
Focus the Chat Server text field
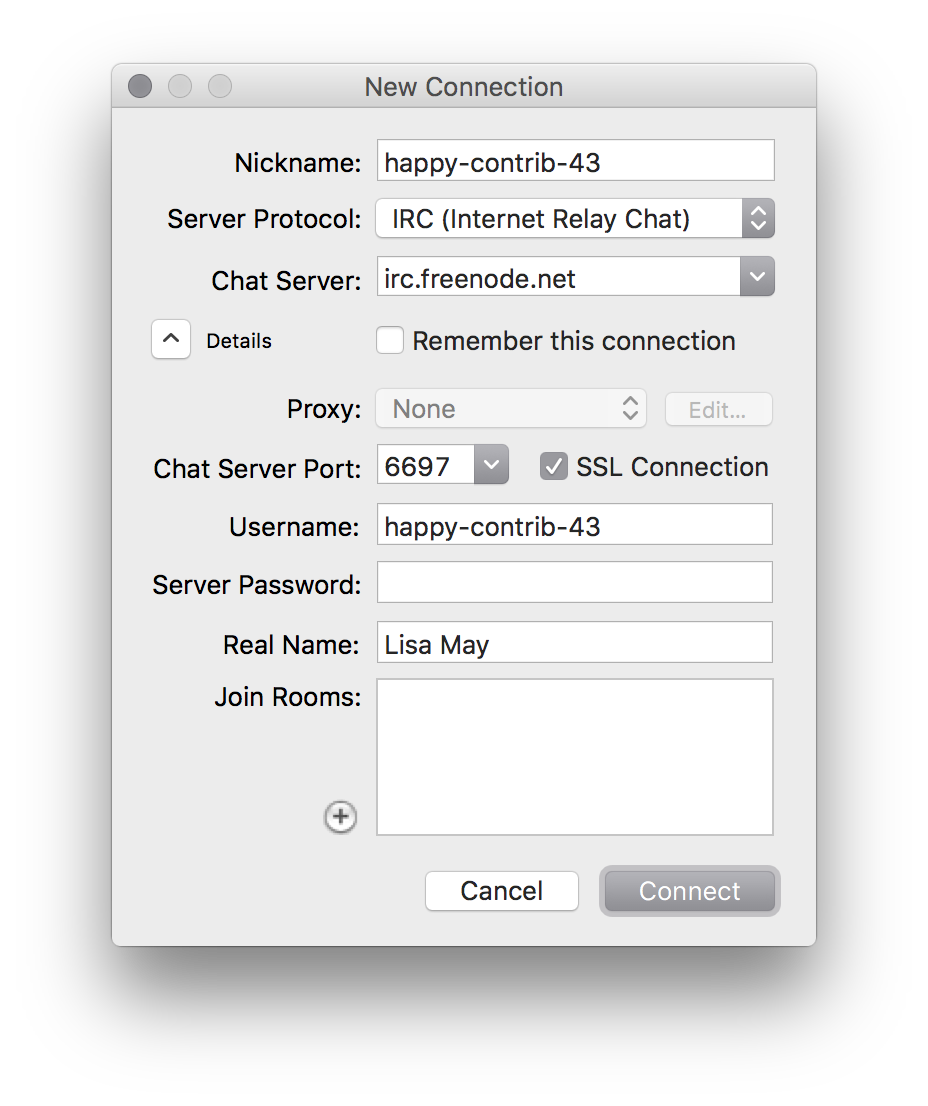point(558,278)
